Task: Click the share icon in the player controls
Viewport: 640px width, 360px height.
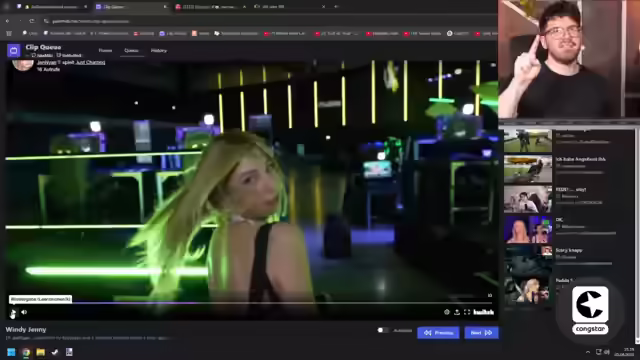Action: pyautogui.click(x=457, y=312)
